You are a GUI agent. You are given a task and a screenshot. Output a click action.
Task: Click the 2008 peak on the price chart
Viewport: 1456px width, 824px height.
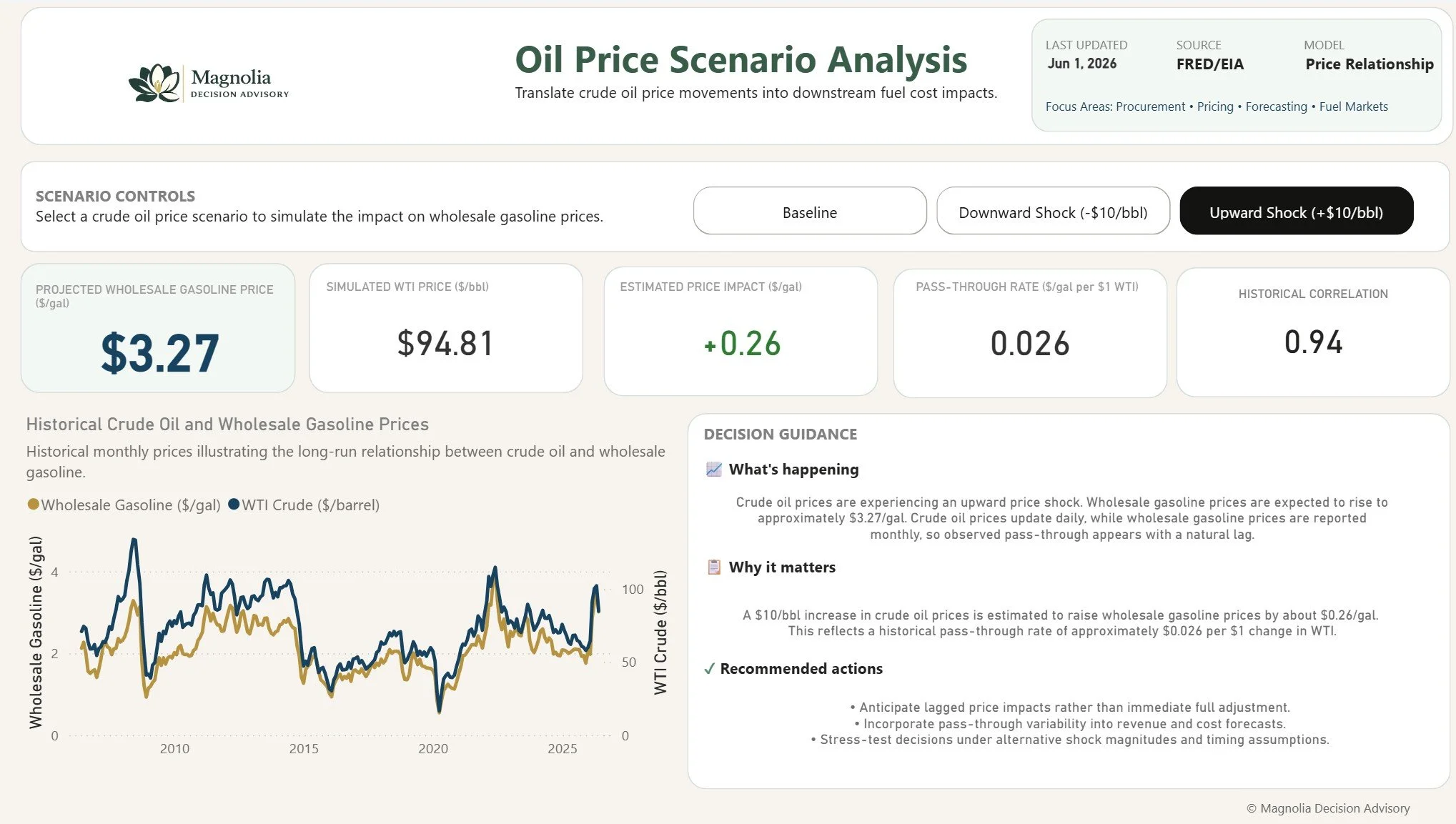click(x=134, y=540)
